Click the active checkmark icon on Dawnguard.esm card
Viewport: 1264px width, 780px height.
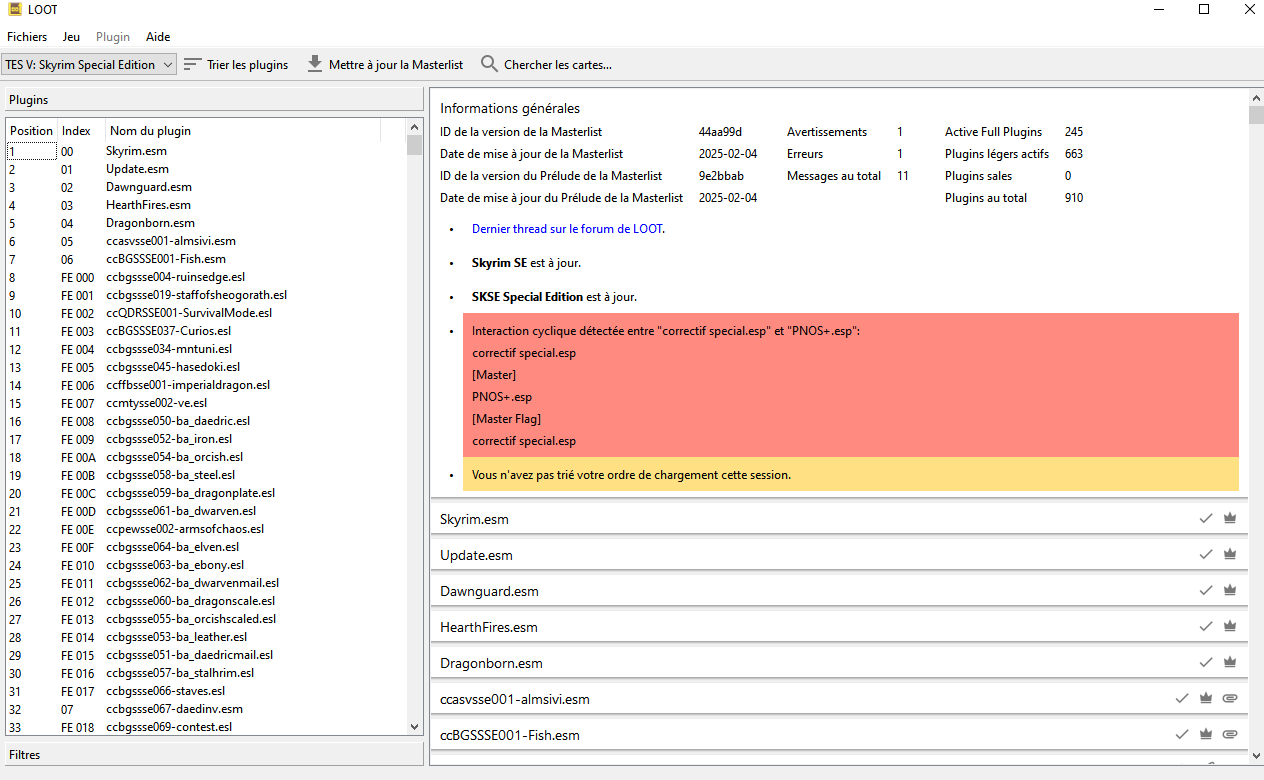(x=1206, y=590)
